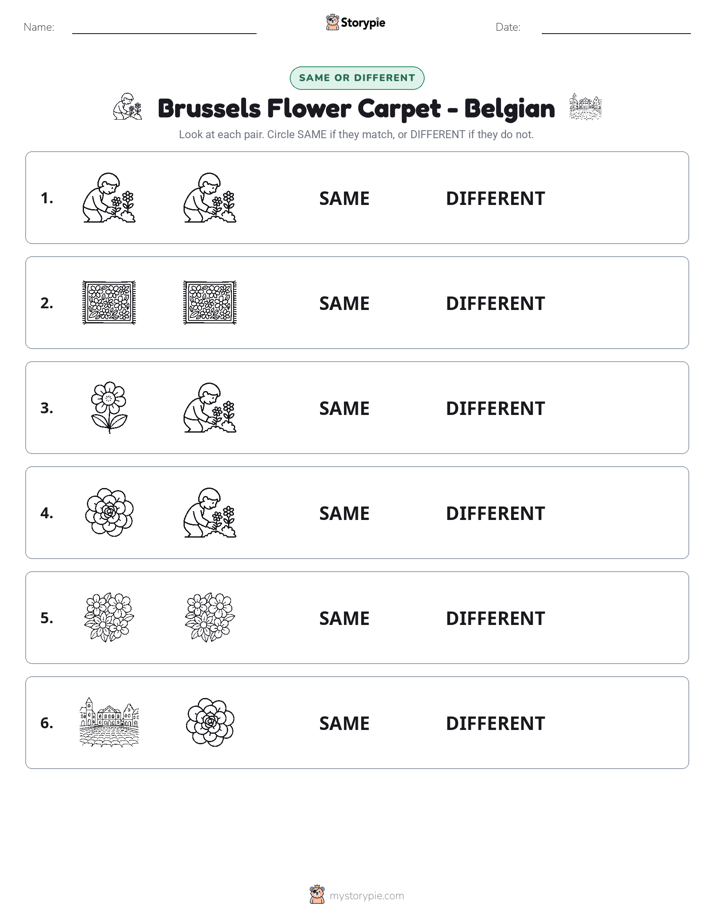
Task: Click the SAME OR DIFFERENT badge
Action: 357,78
